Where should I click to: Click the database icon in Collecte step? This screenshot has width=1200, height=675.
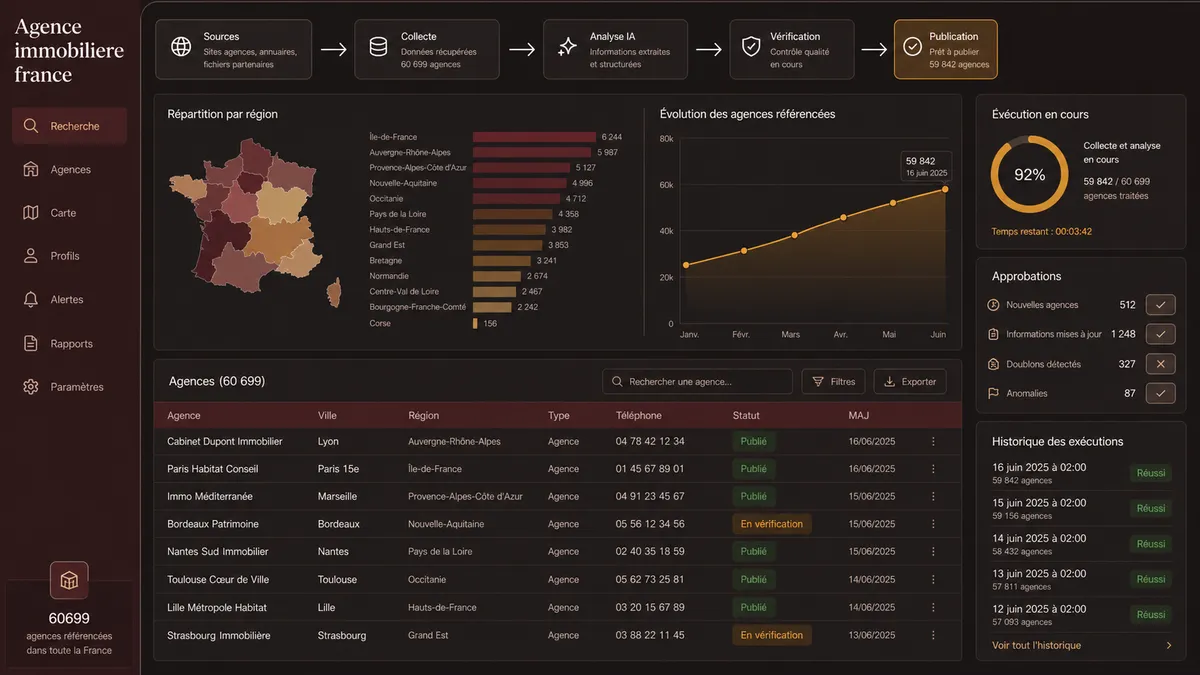click(x=379, y=47)
